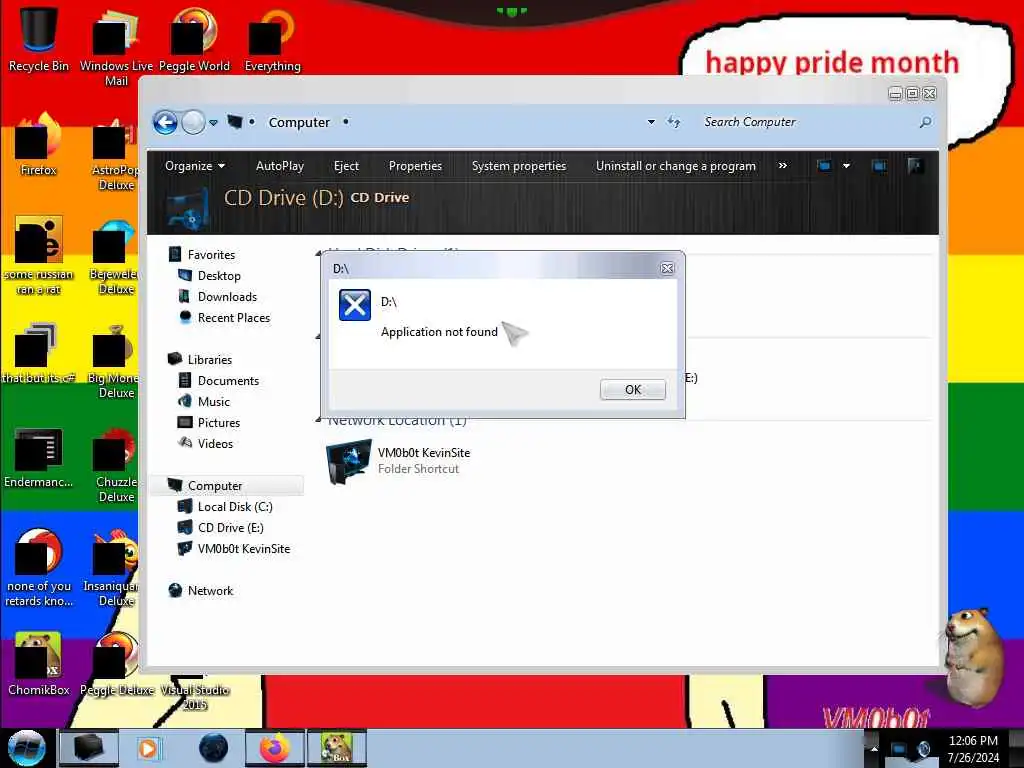This screenshot has width=1024, height=768.
Task: Select VM0b0t KevinSite in sidebar
Action: click(244, 548)
